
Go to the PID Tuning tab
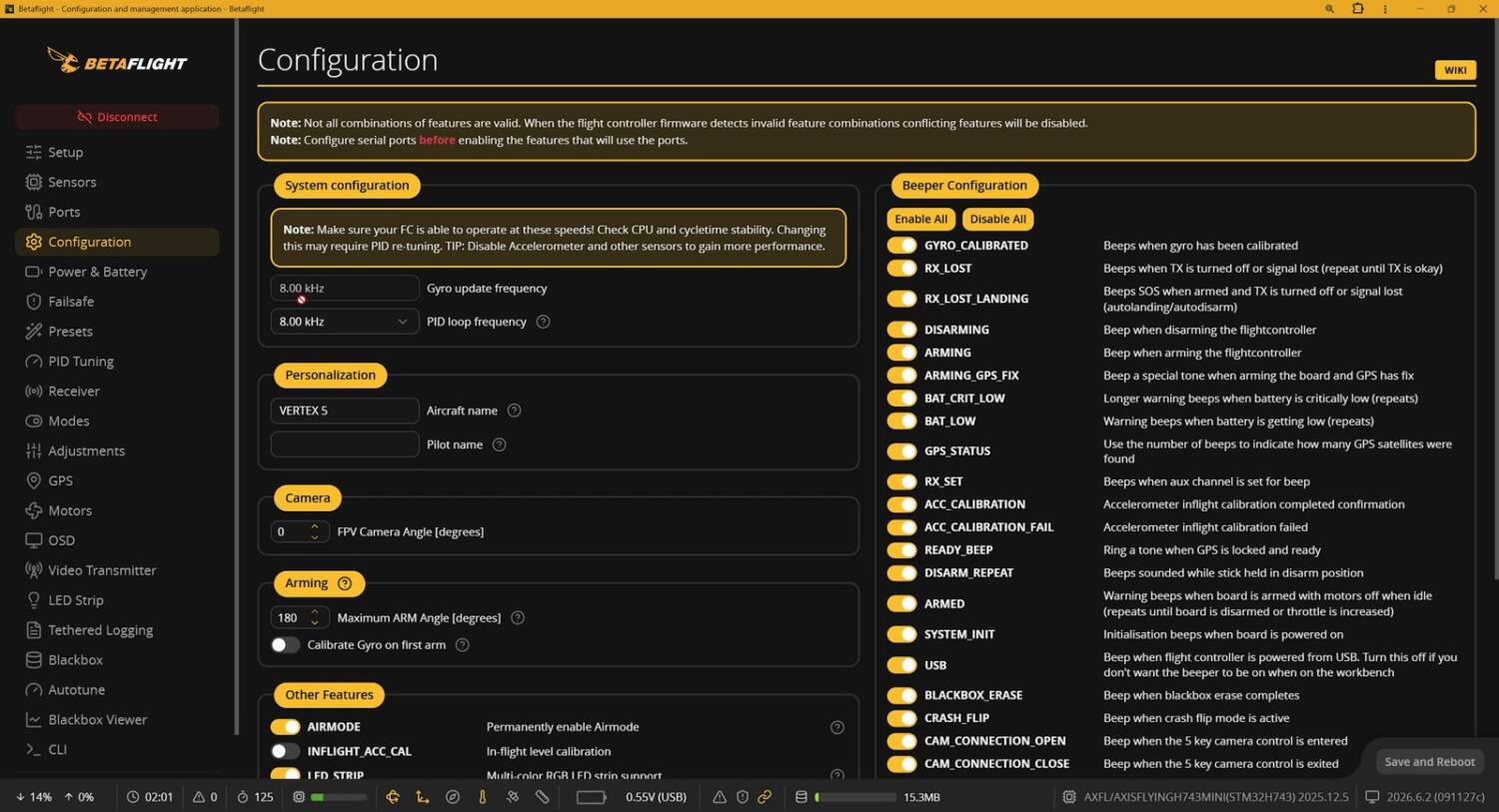pyautogui.click(x=117, y=362)
